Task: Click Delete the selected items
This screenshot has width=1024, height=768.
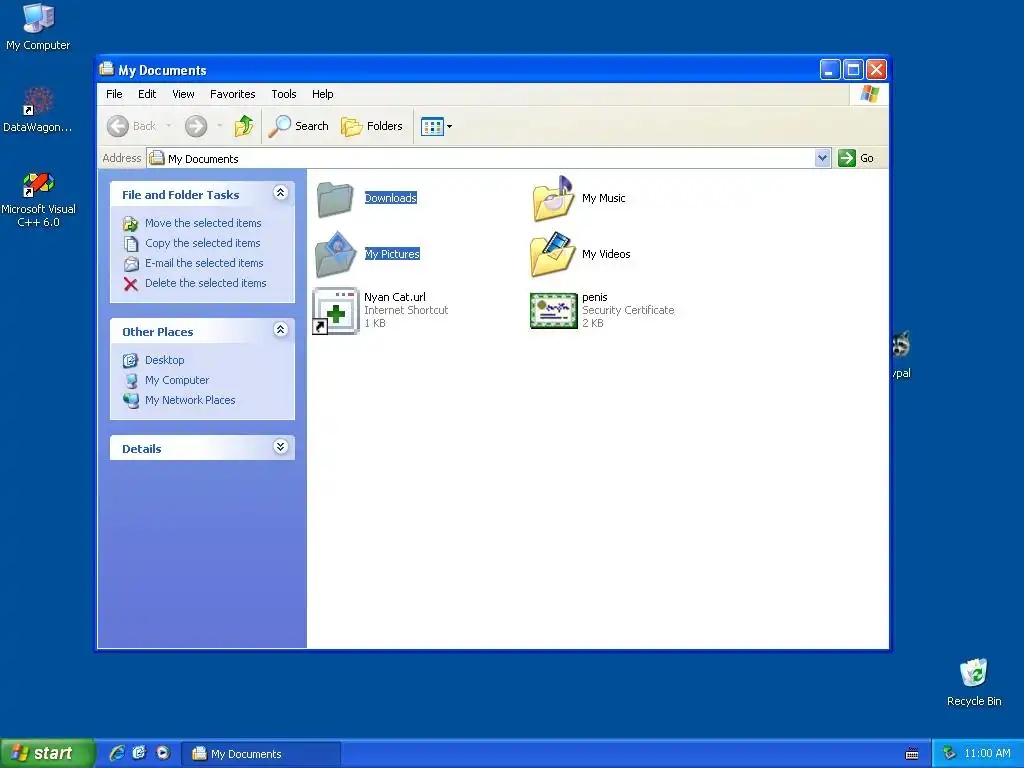Action: [206, 283]
